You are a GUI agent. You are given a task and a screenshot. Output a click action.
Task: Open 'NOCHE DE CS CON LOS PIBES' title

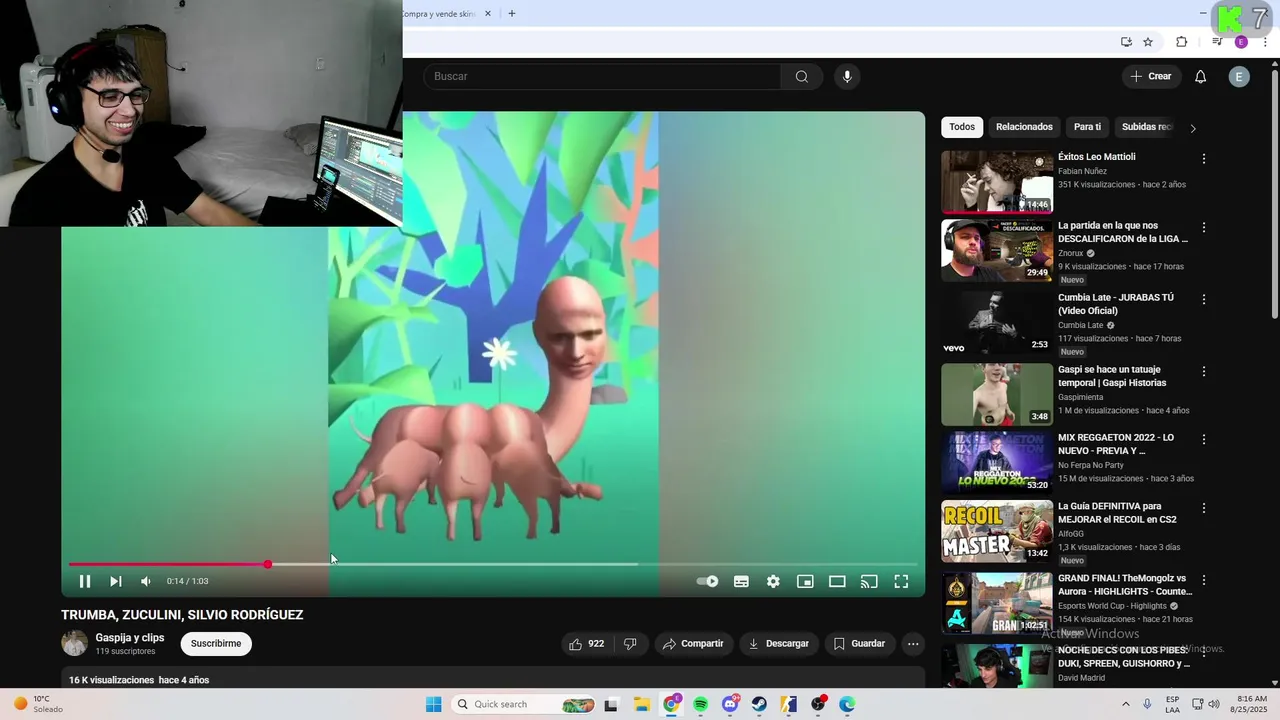coord(1124,657)
